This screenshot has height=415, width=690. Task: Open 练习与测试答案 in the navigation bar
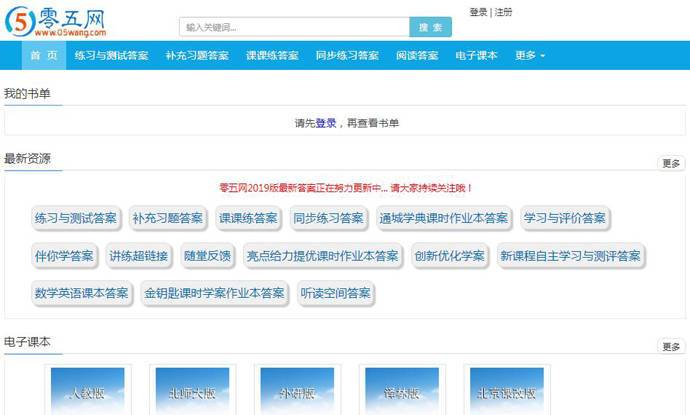tap(111, 56)
